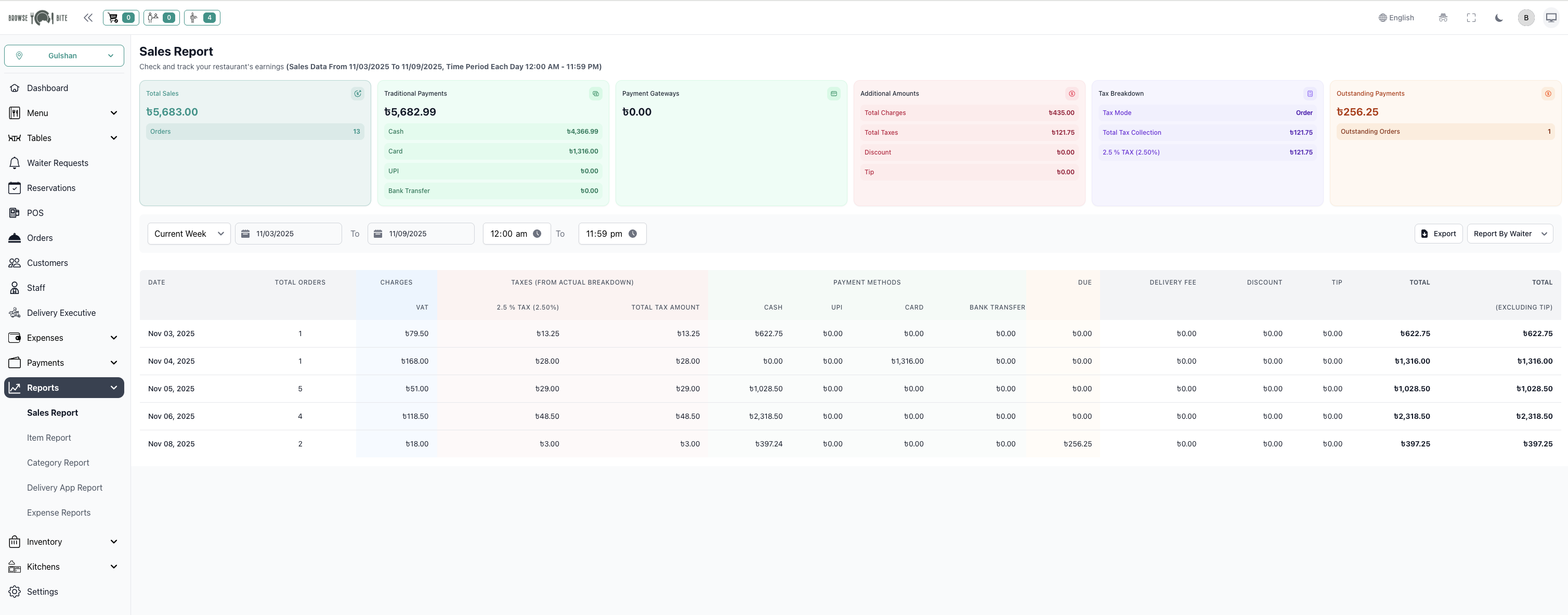1568x615 pixels.
Task: Export the sales report
Action: 1439,233
